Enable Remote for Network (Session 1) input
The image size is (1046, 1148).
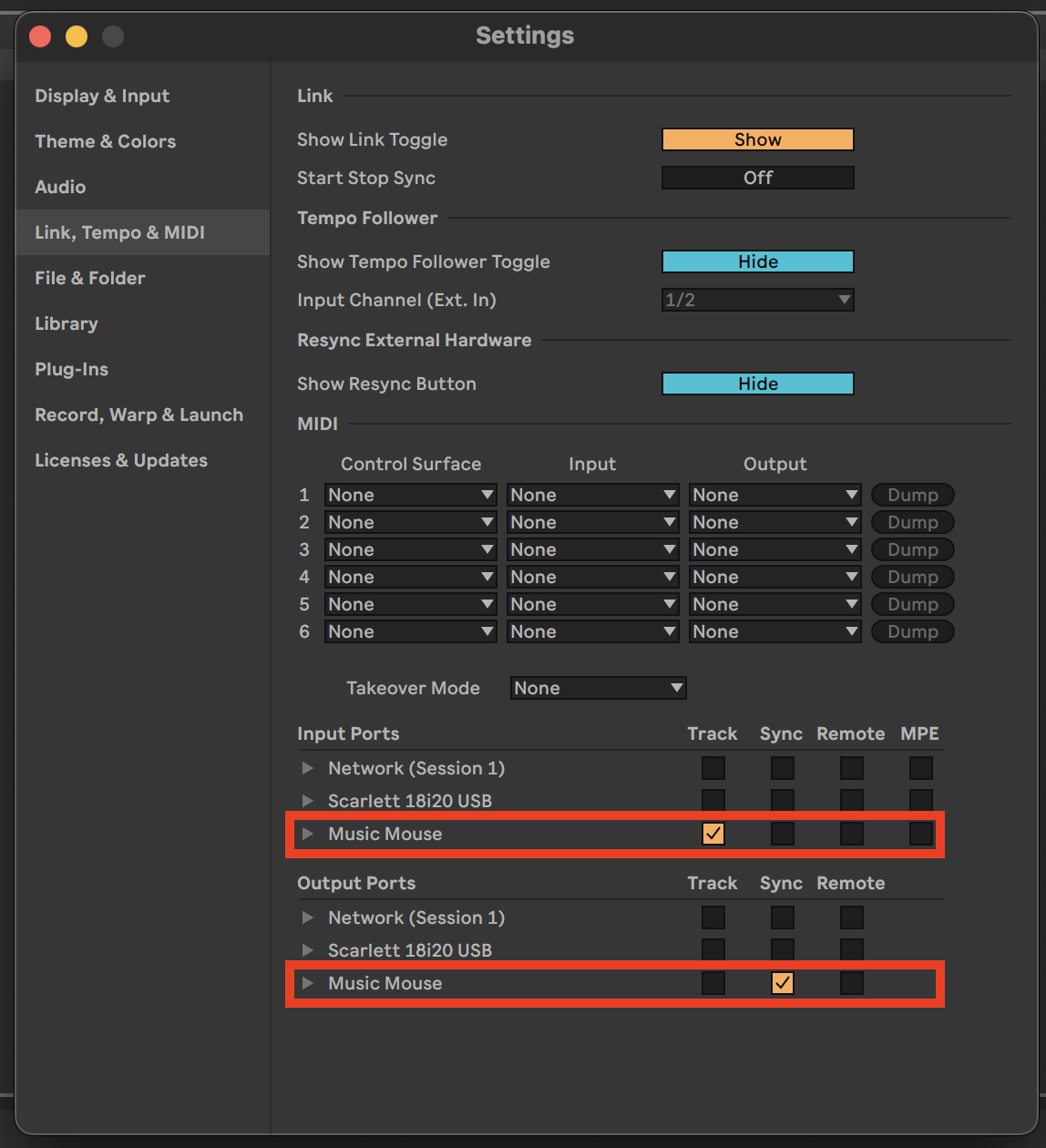click(852, 768)
